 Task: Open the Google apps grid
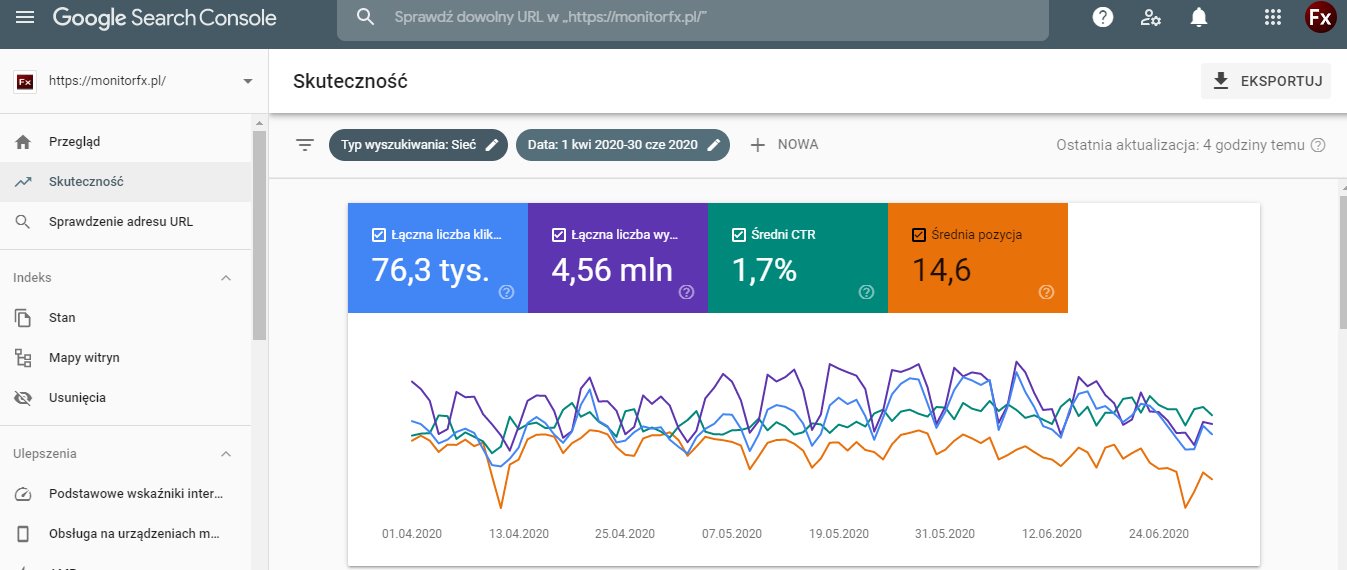click(x=1272, y=18)
